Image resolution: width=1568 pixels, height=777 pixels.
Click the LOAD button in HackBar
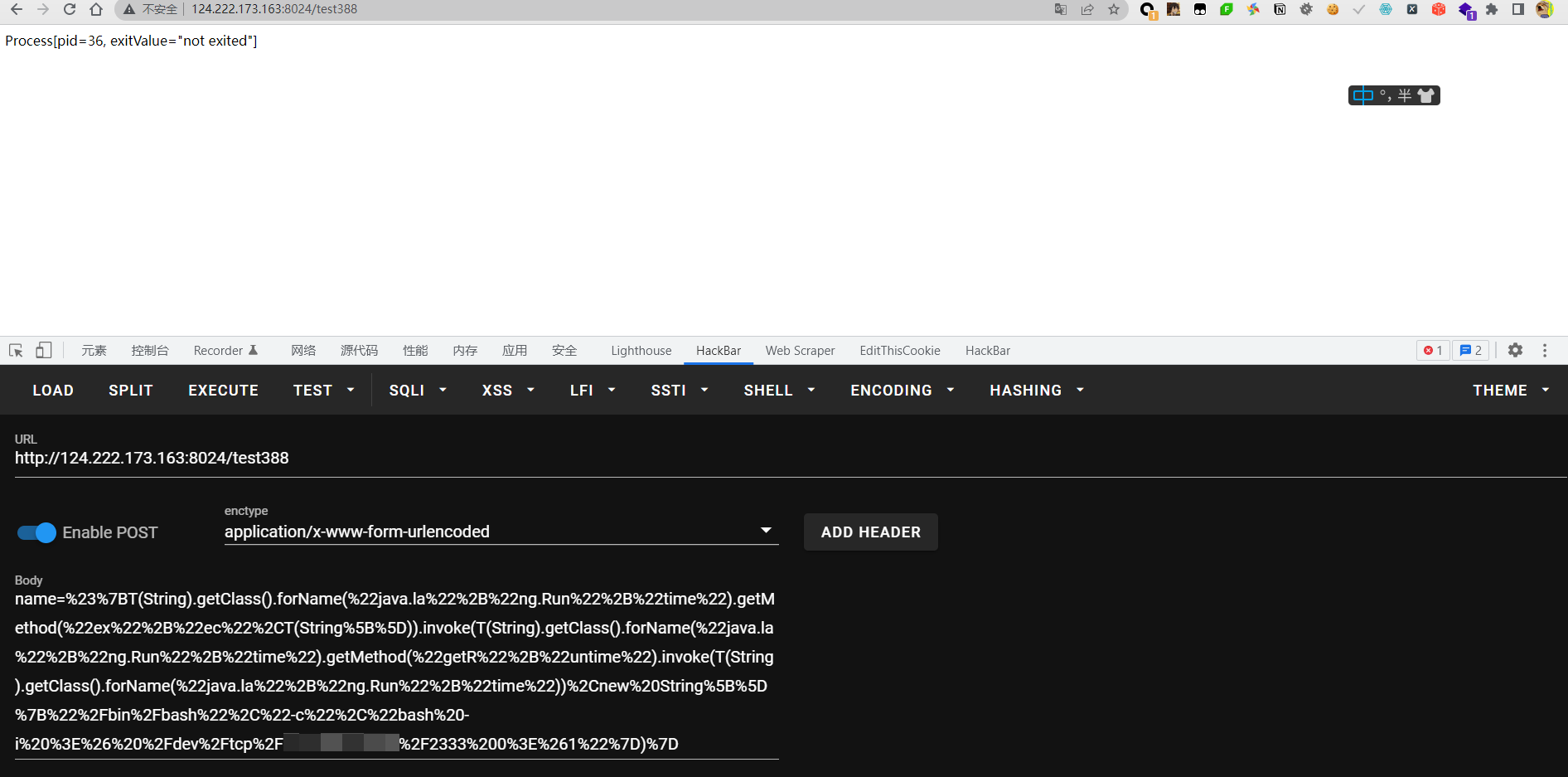(53, 390)
